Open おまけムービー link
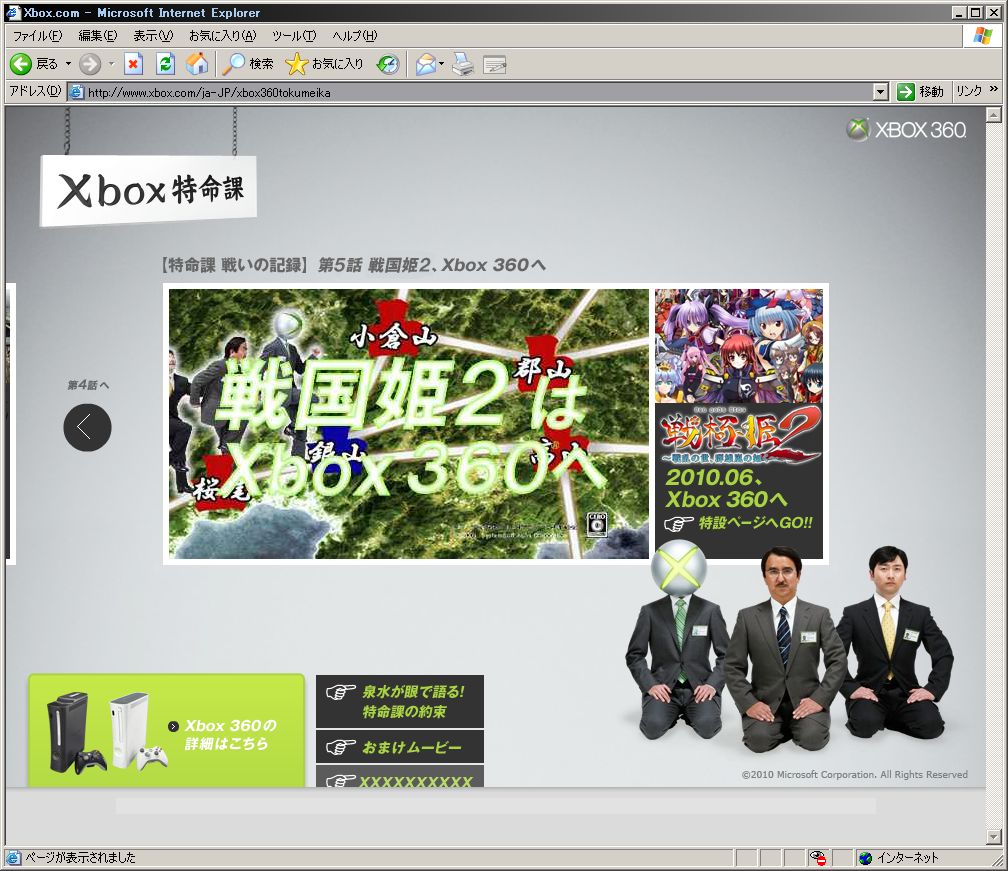Viewport: 1008px width, 871px height. [x=400, y=747]
